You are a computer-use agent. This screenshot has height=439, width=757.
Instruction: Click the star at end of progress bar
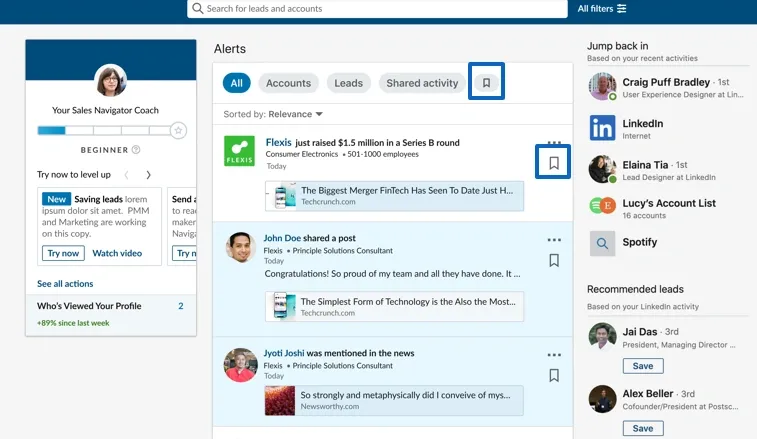click(x=178, y=130)
